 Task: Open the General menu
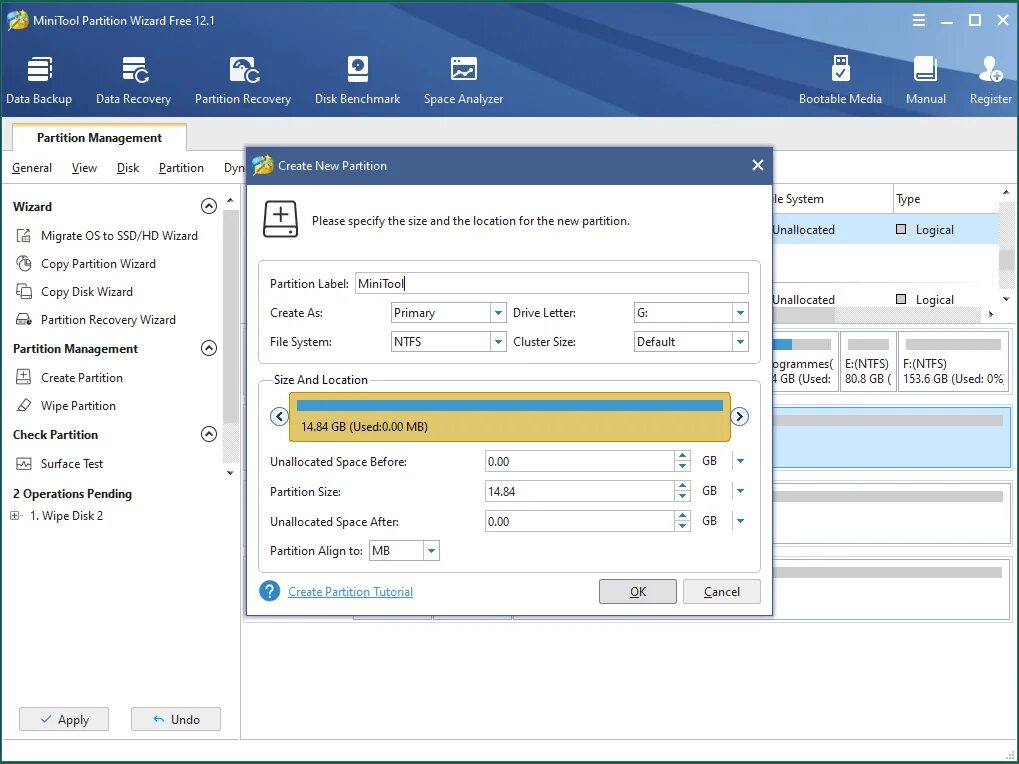pyautogui.click(x=32, y=168)
